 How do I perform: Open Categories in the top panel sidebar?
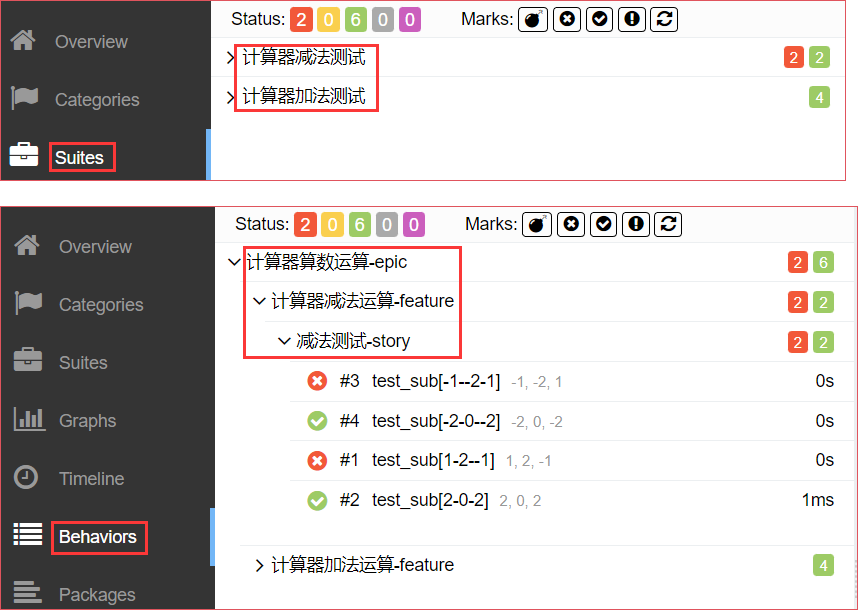tap(98, 100)
